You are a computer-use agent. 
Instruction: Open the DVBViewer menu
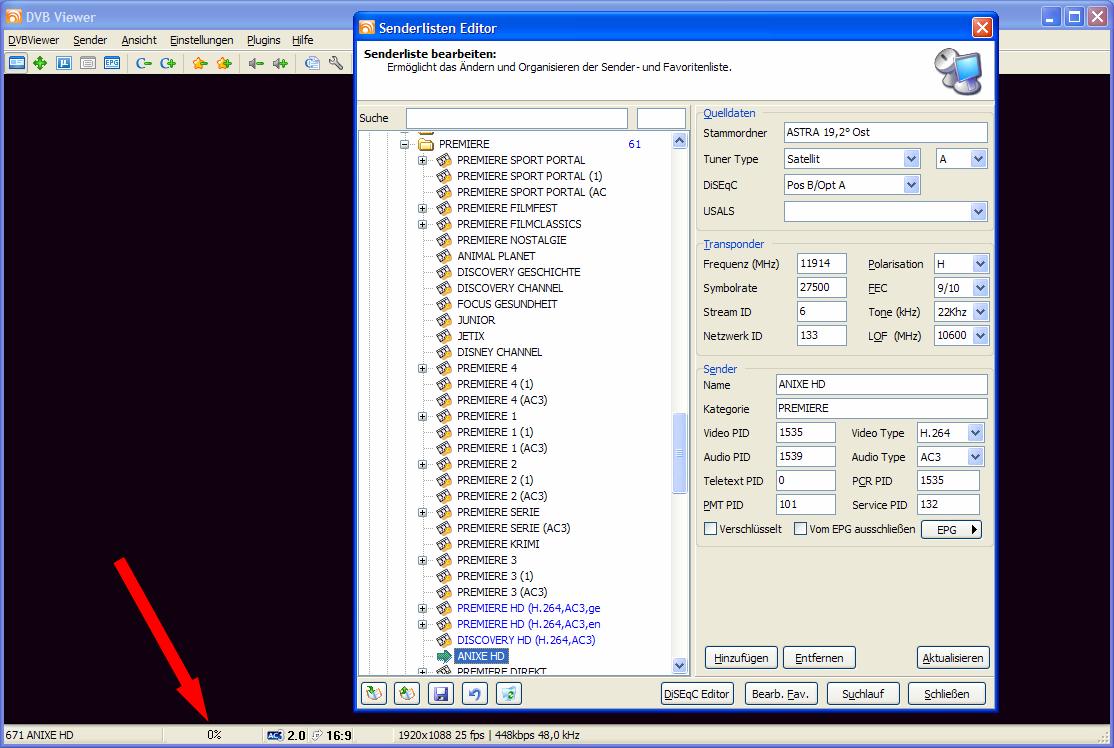click(x=33, y=40)
